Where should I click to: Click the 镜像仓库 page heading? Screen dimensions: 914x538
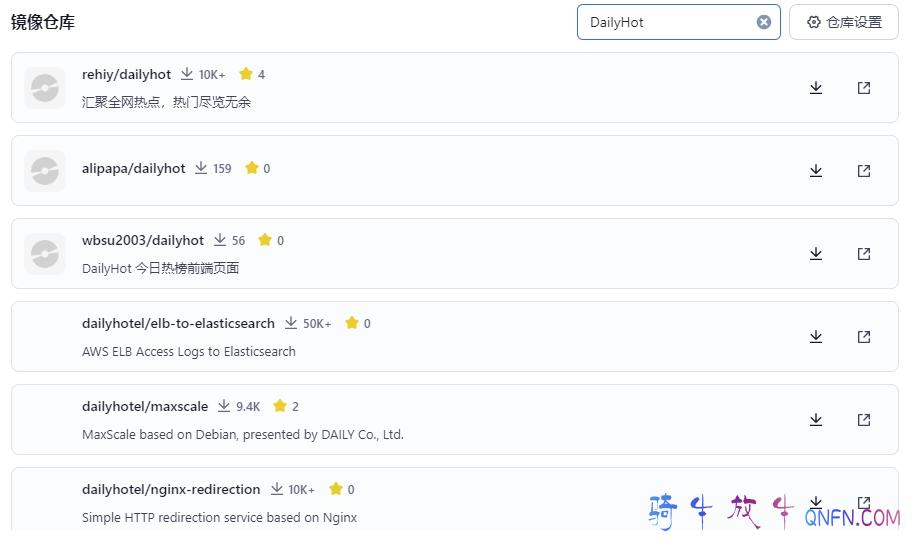pyautogui.click(x=43, y=22)
